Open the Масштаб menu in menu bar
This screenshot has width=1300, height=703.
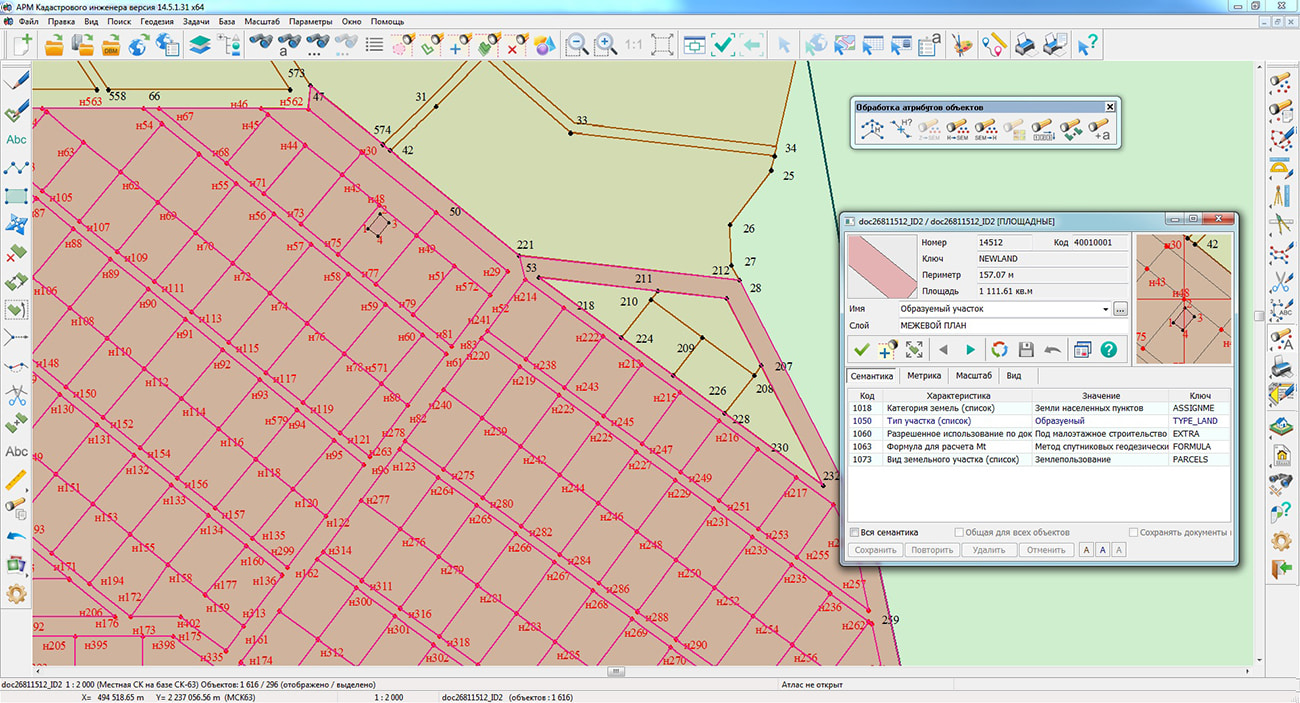tap(260, 21)
